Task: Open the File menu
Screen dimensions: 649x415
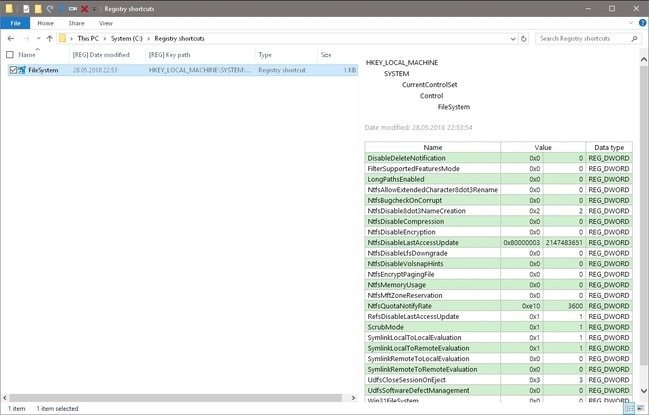Action: pos(15,22)
